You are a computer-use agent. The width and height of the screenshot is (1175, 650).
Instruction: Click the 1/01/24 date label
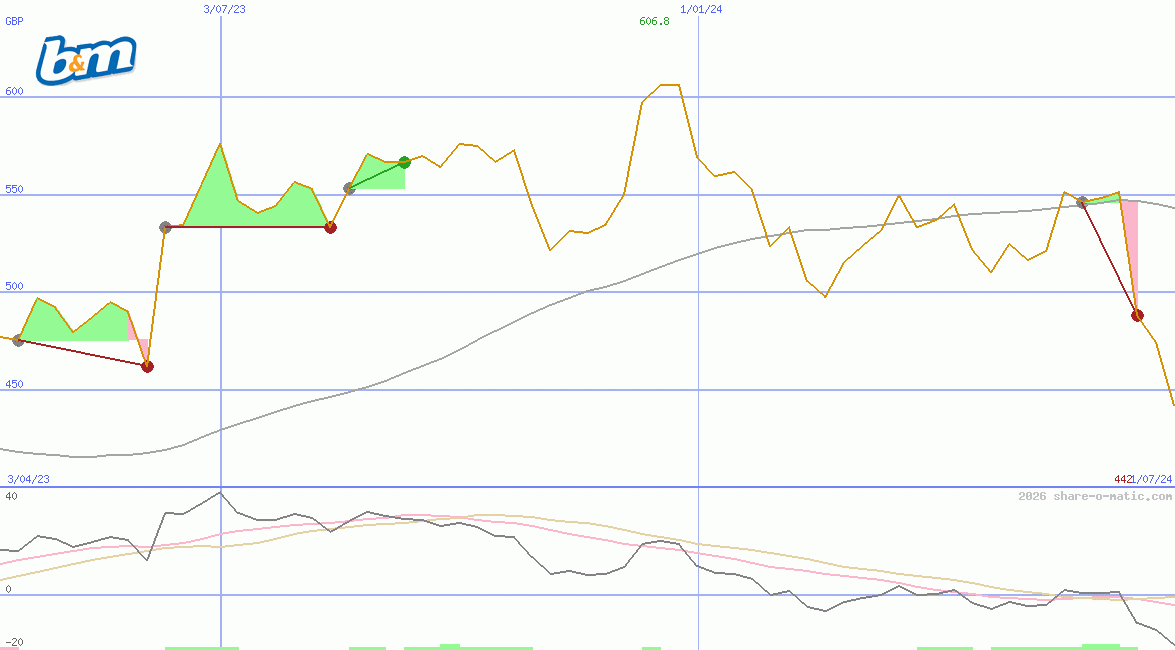(x=701, y=9)
